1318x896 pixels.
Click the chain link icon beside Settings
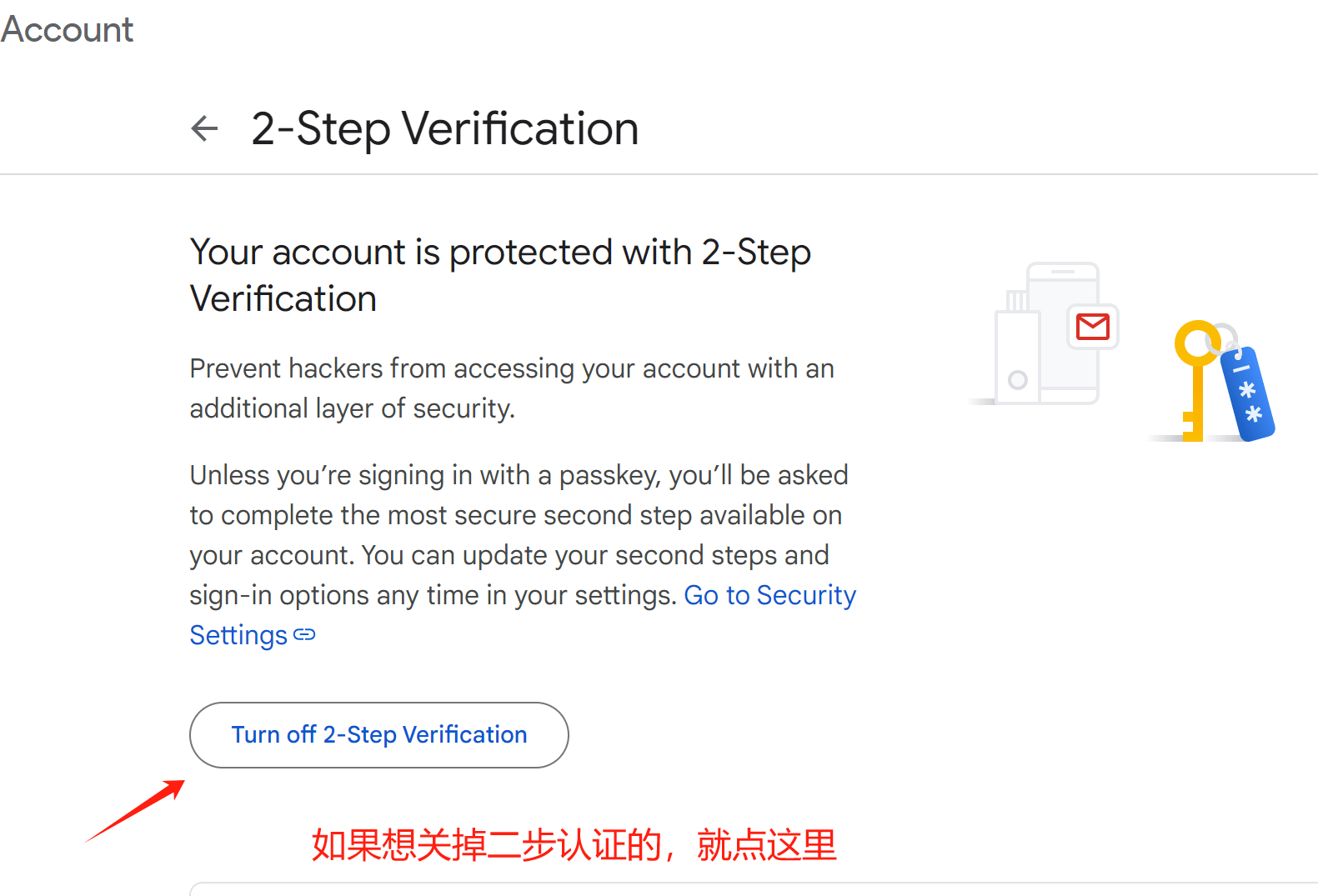pos(305,634)
